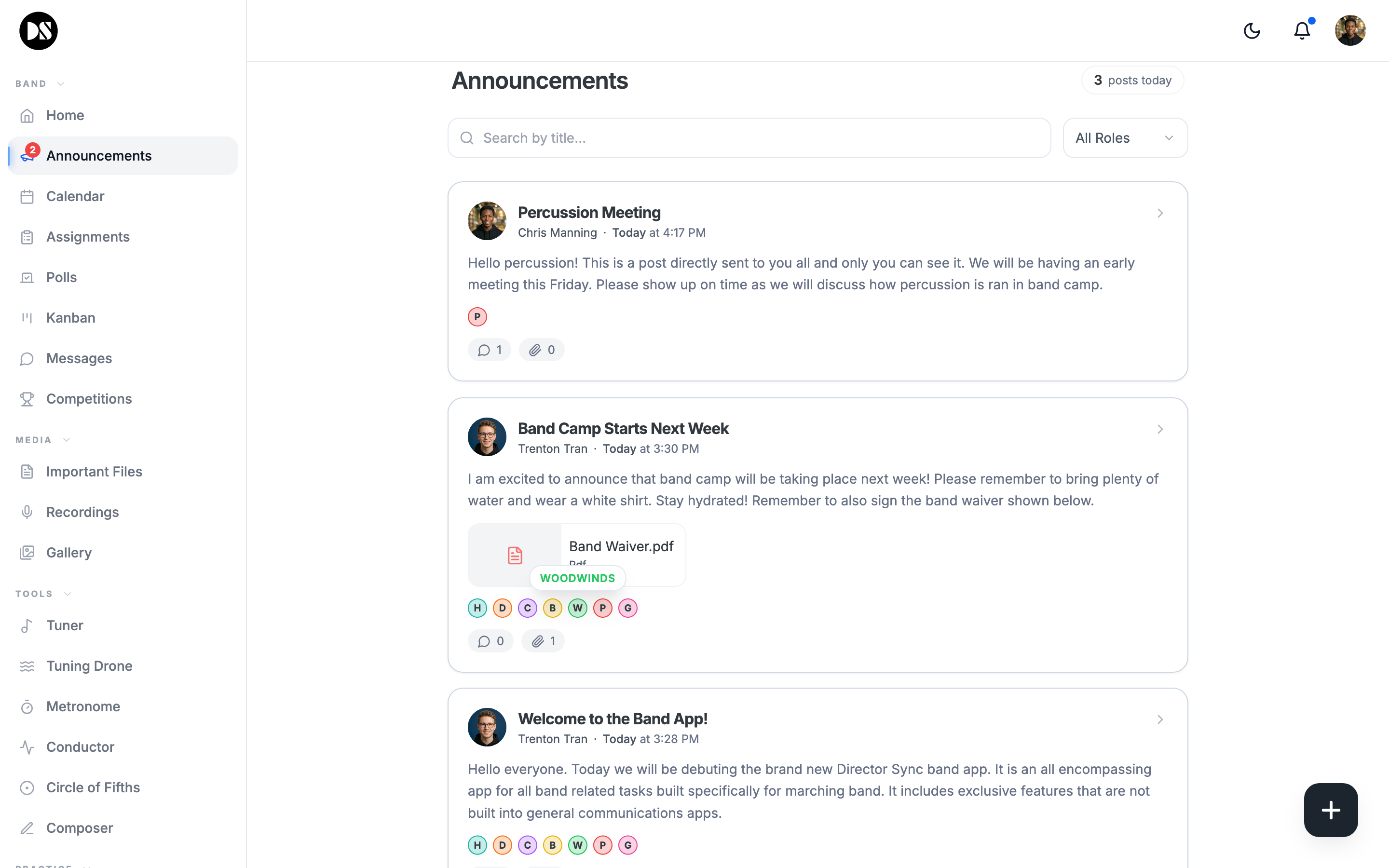Open the Tuning Drone
The image size is (1389, 868).
tap(89, 665)
